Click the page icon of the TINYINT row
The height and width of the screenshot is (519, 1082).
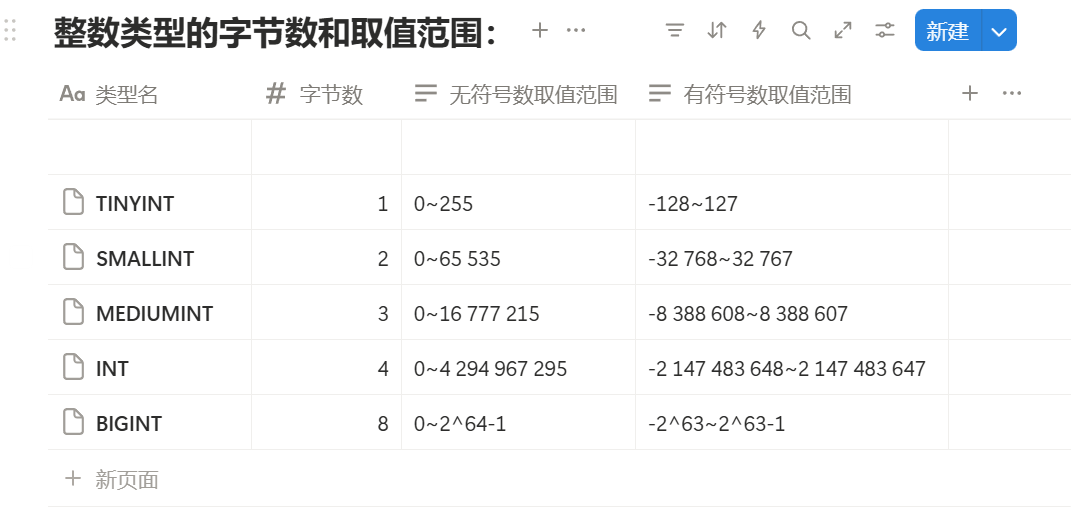74,202
